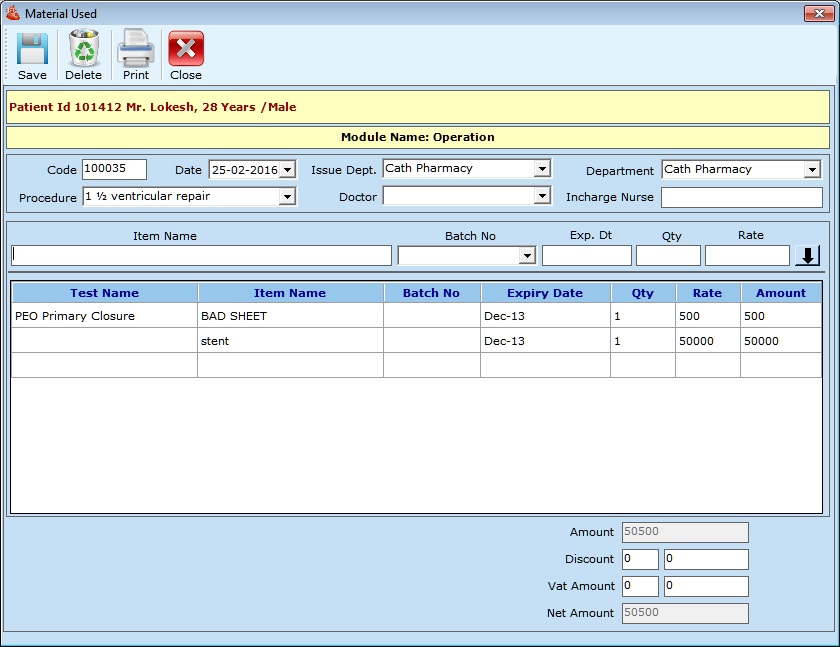Click the Code input field
The width and height of the screenshot is (840, 647).
pos(114,170)
